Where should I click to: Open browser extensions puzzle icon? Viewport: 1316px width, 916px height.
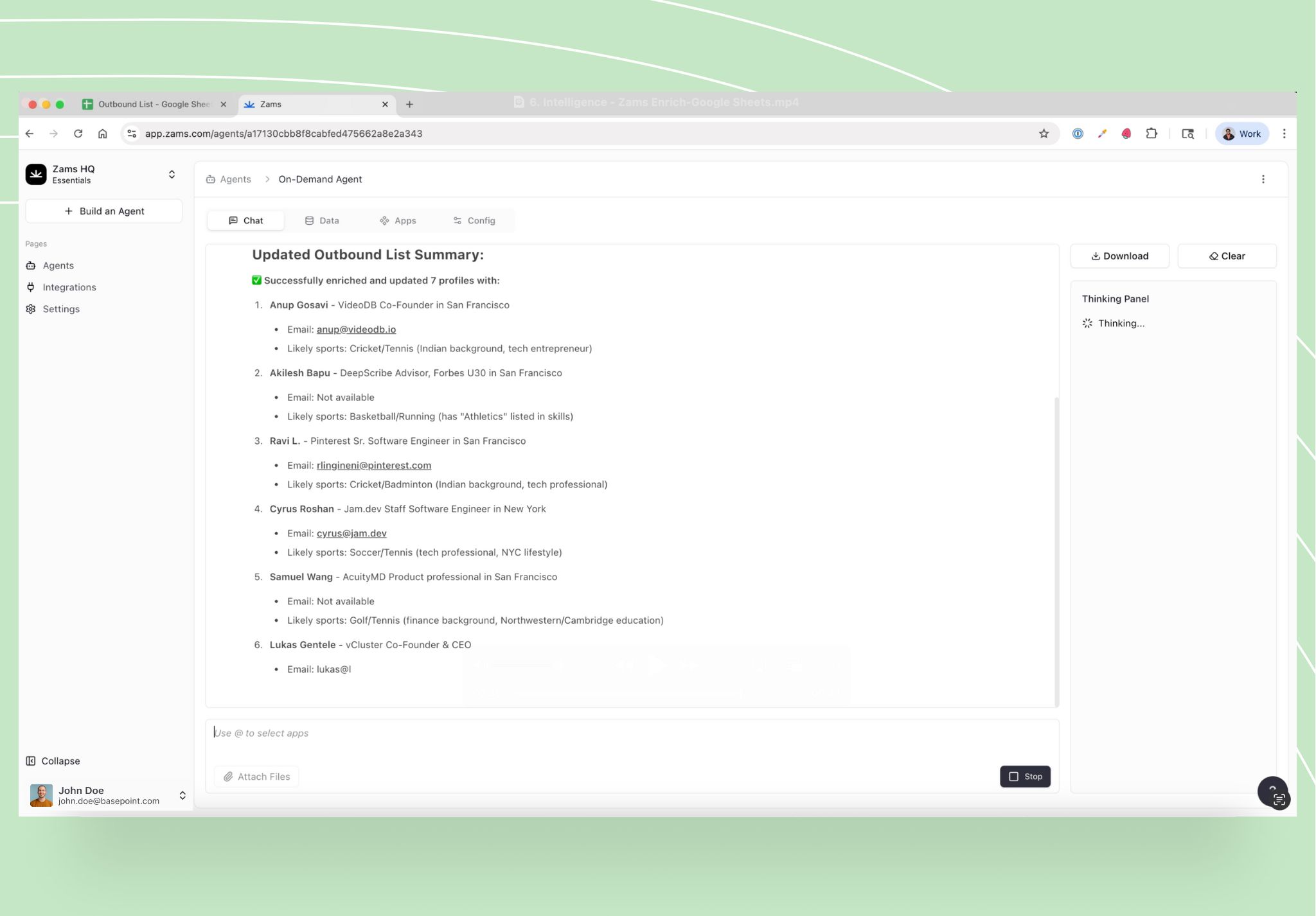tap(1151, 134)
